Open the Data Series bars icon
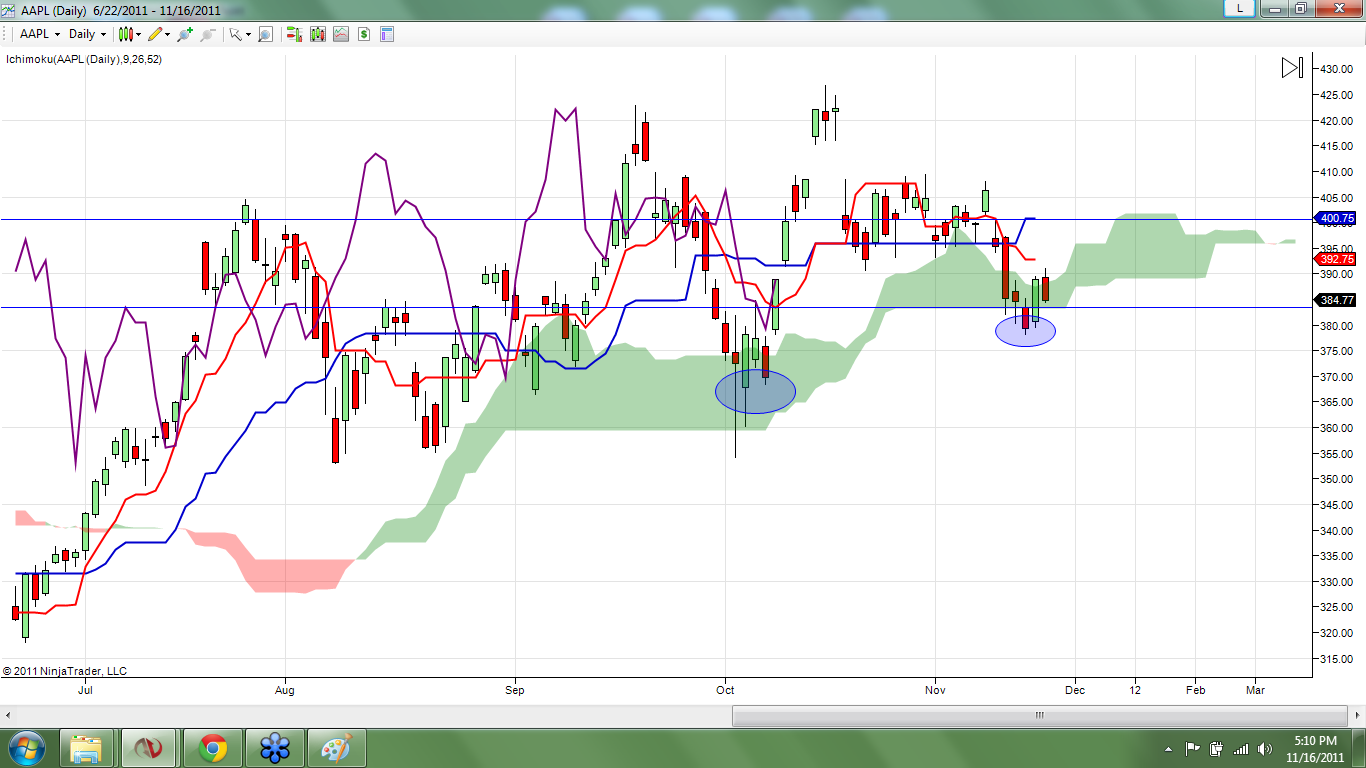1366x768 pixels. pyautogui.click(x=318, y=34)
